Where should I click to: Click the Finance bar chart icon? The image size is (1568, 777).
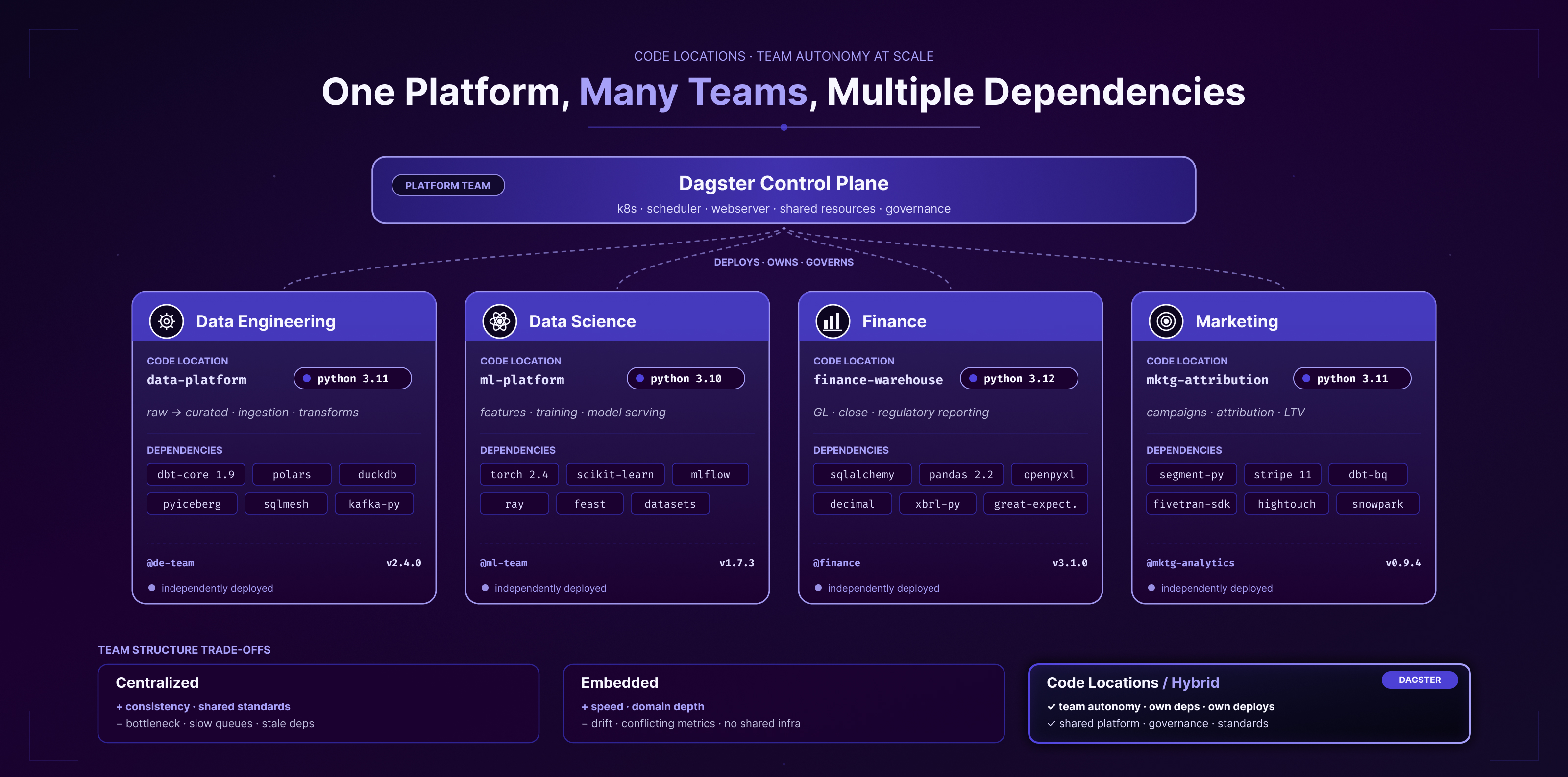click(833, 321)
